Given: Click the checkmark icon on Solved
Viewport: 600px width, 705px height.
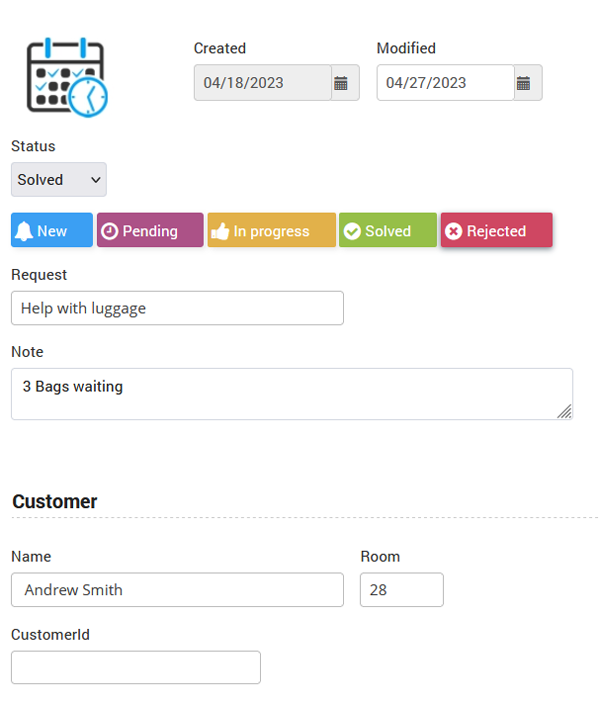Looking at the screenshot, I should (352, 231).
